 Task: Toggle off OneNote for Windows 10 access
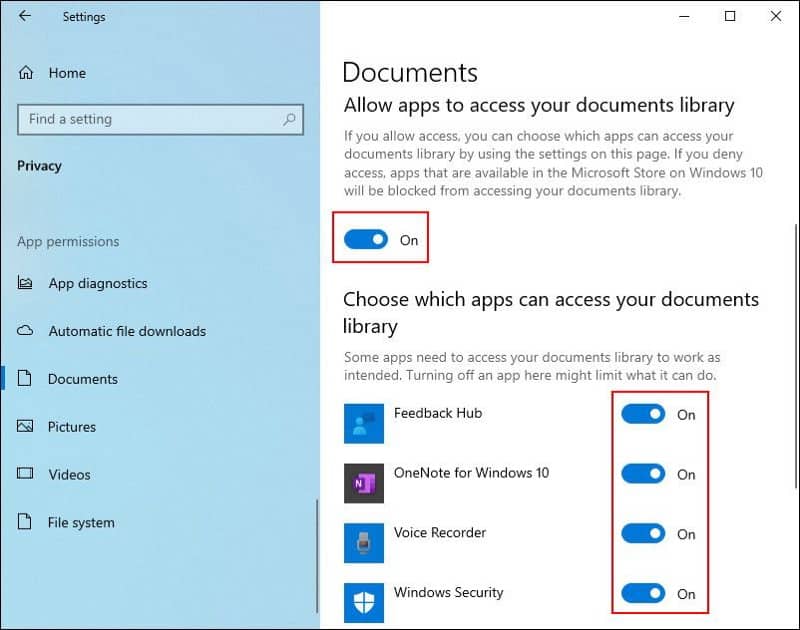[x=644, y=474]
